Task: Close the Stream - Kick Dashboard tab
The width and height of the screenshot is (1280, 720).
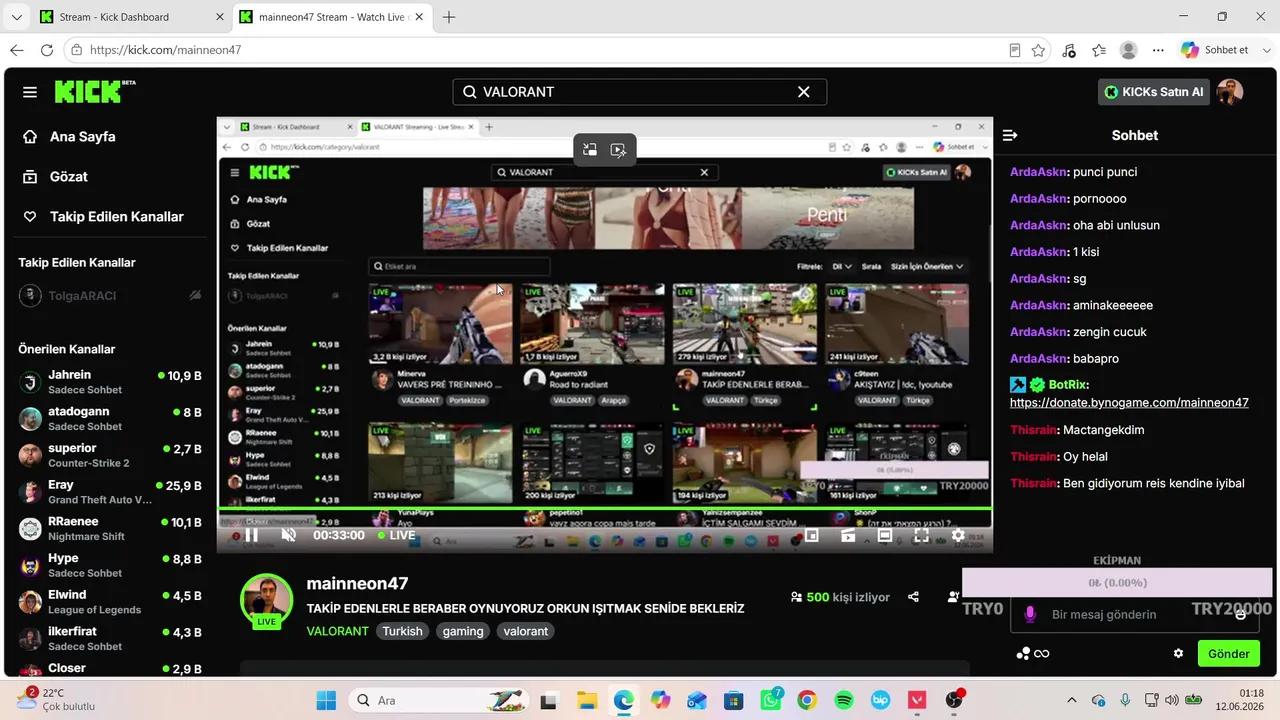Action: [x=220, y=17]
